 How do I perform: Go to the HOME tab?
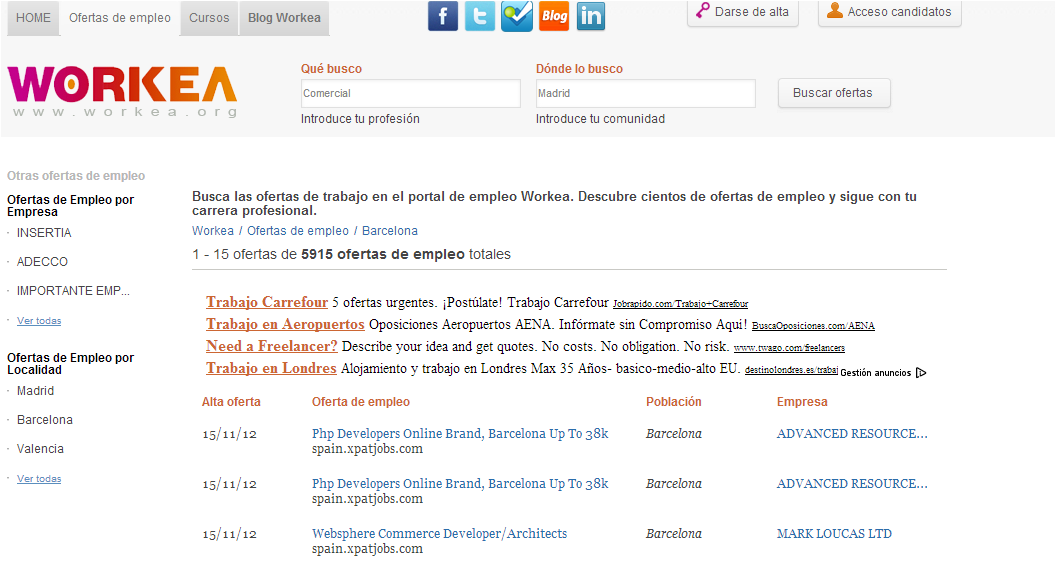pos(33,18)
